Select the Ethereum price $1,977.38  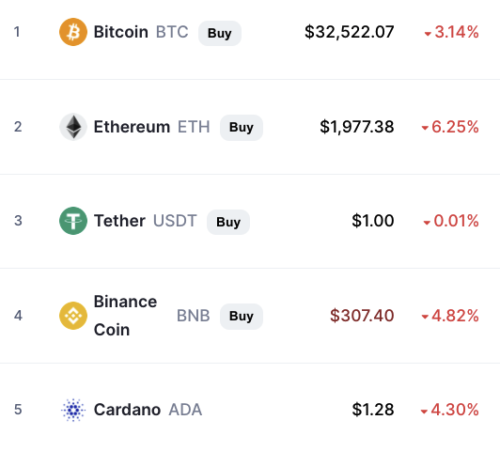(357, 127)
